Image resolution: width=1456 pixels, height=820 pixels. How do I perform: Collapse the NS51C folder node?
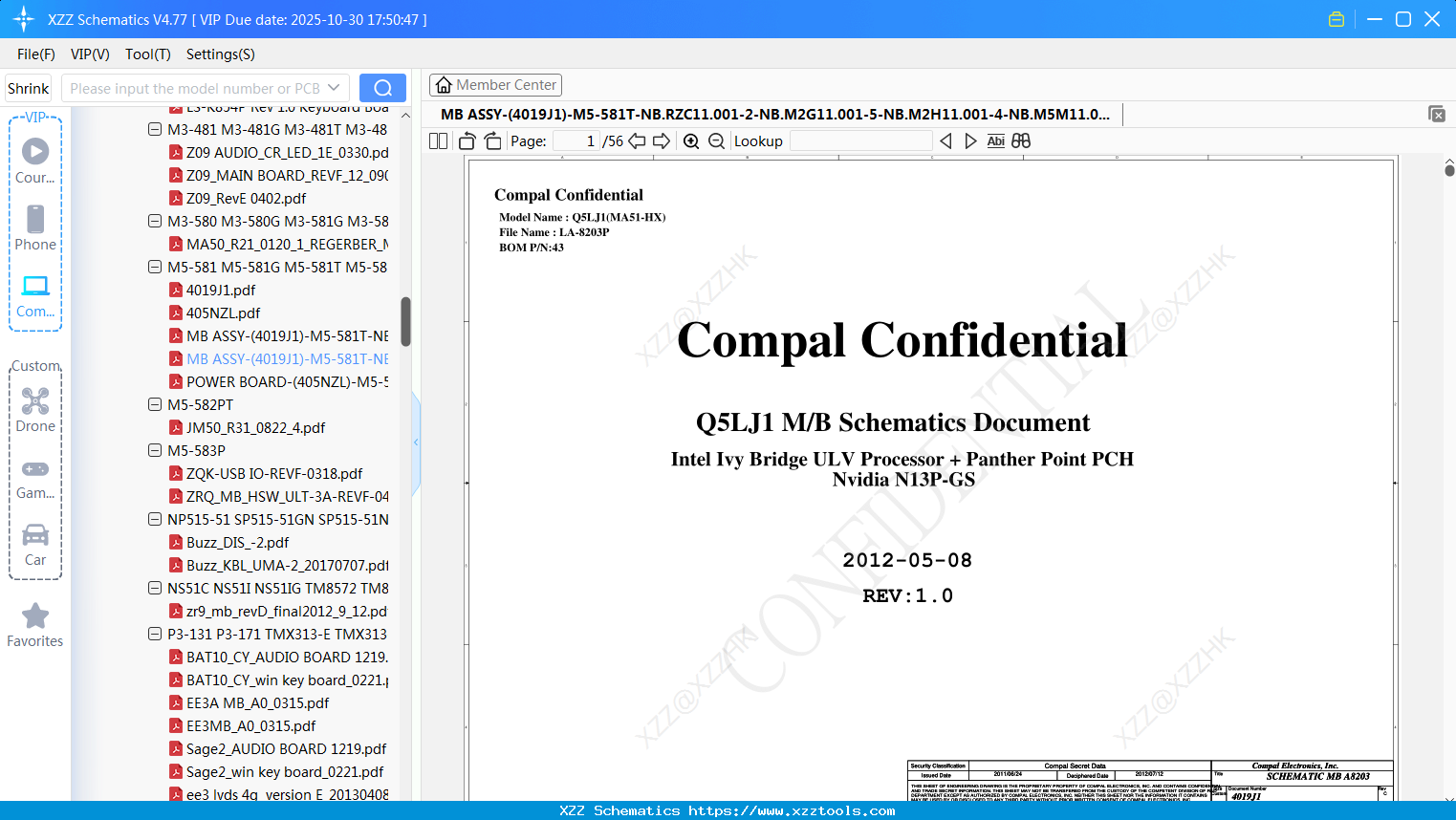[155, 588]
